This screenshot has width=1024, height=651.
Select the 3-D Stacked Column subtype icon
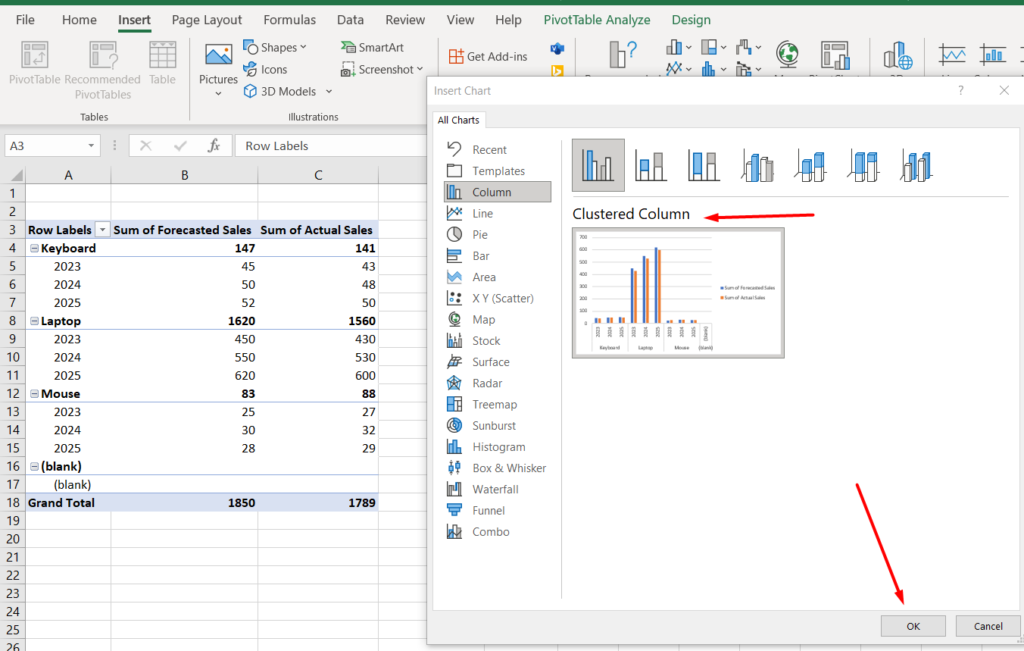810,165
